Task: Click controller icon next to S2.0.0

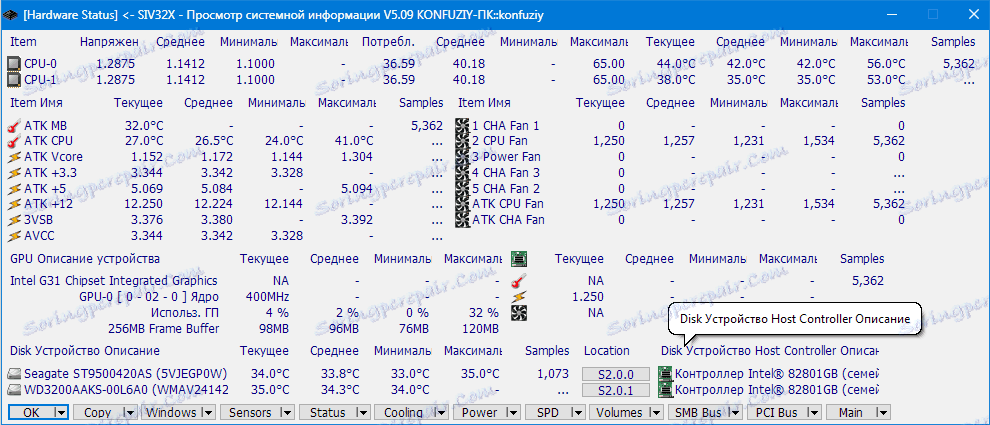Action: point(665,374)
